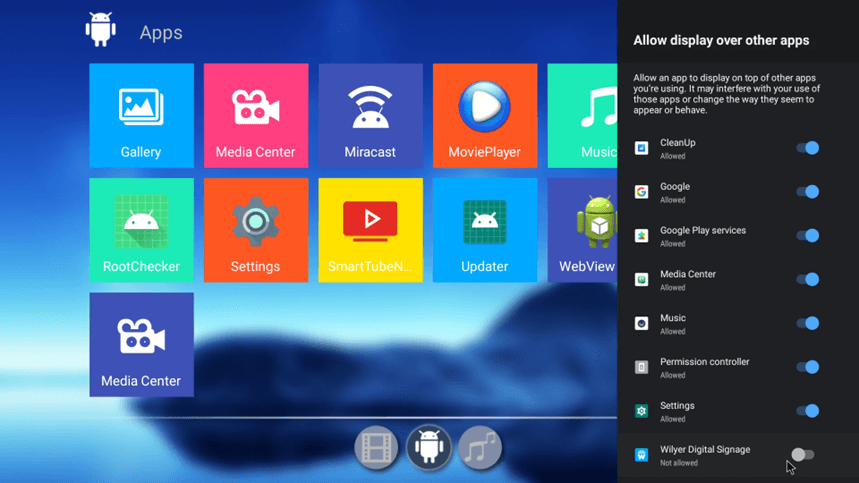Enable Wilyer Digital Signage overlay toggle
Viewport: 859px width, 483px height.
803,455
